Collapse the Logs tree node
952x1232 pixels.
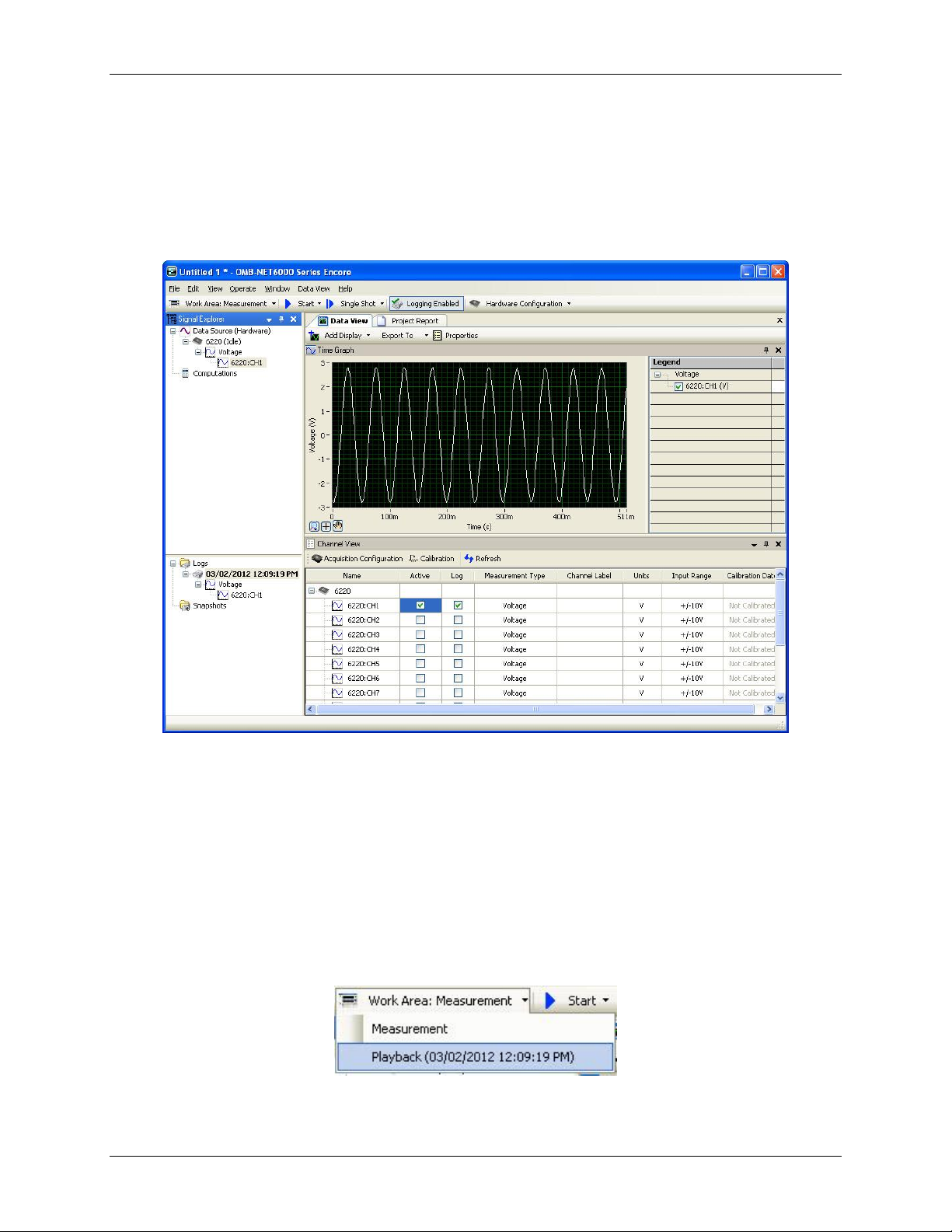[x=173, y=563]
